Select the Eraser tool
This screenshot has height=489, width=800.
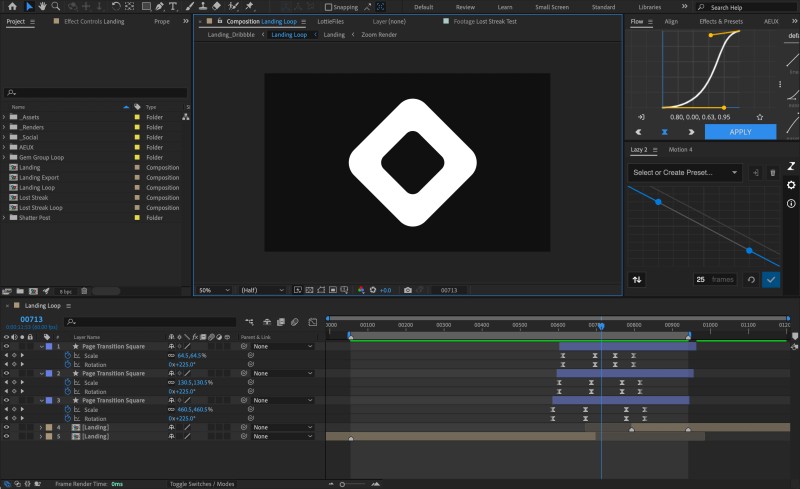[x=216, y=7]
